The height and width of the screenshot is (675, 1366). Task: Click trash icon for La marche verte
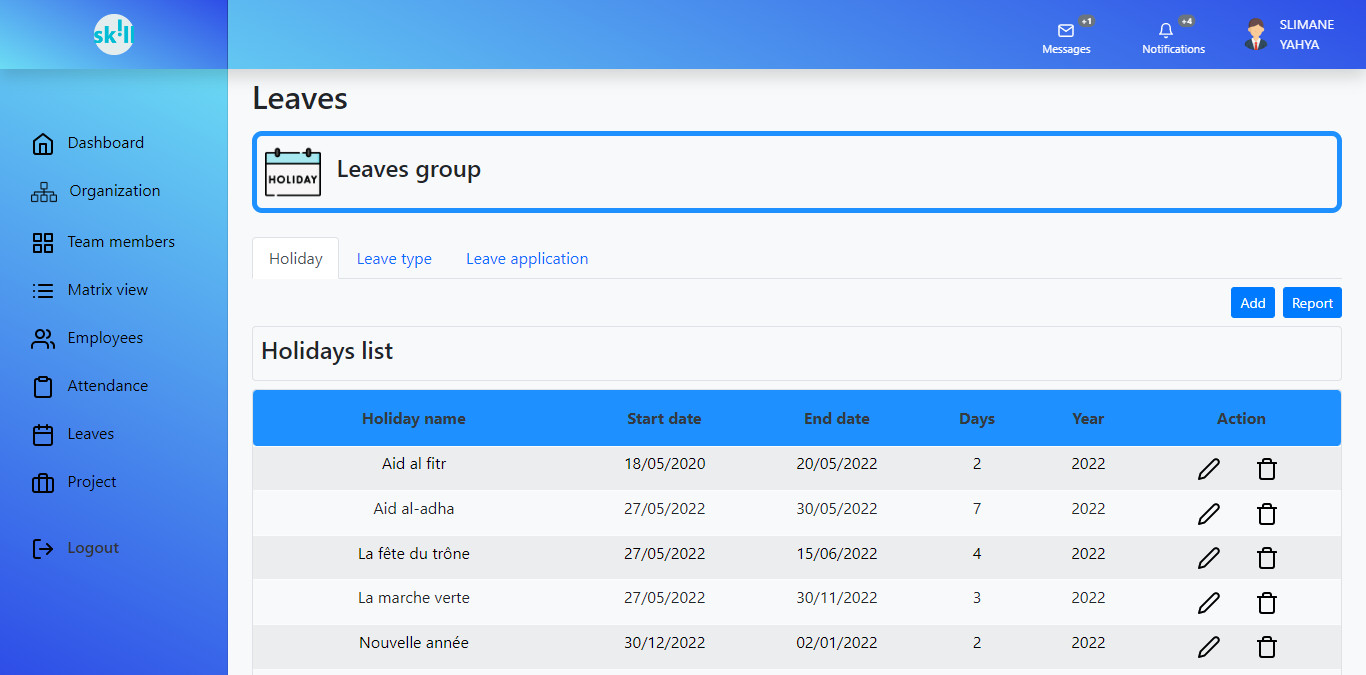tap(1266, 603)
